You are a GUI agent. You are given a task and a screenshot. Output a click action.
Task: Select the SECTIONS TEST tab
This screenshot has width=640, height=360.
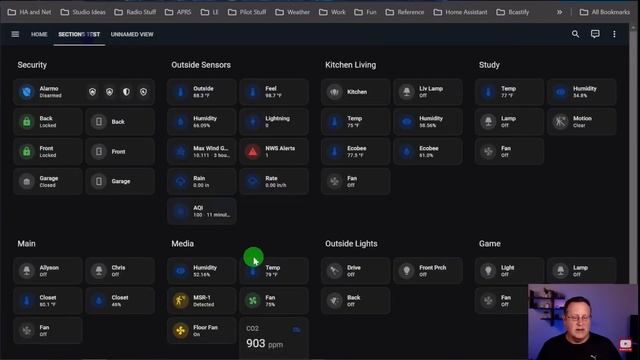tap(79, 34)
